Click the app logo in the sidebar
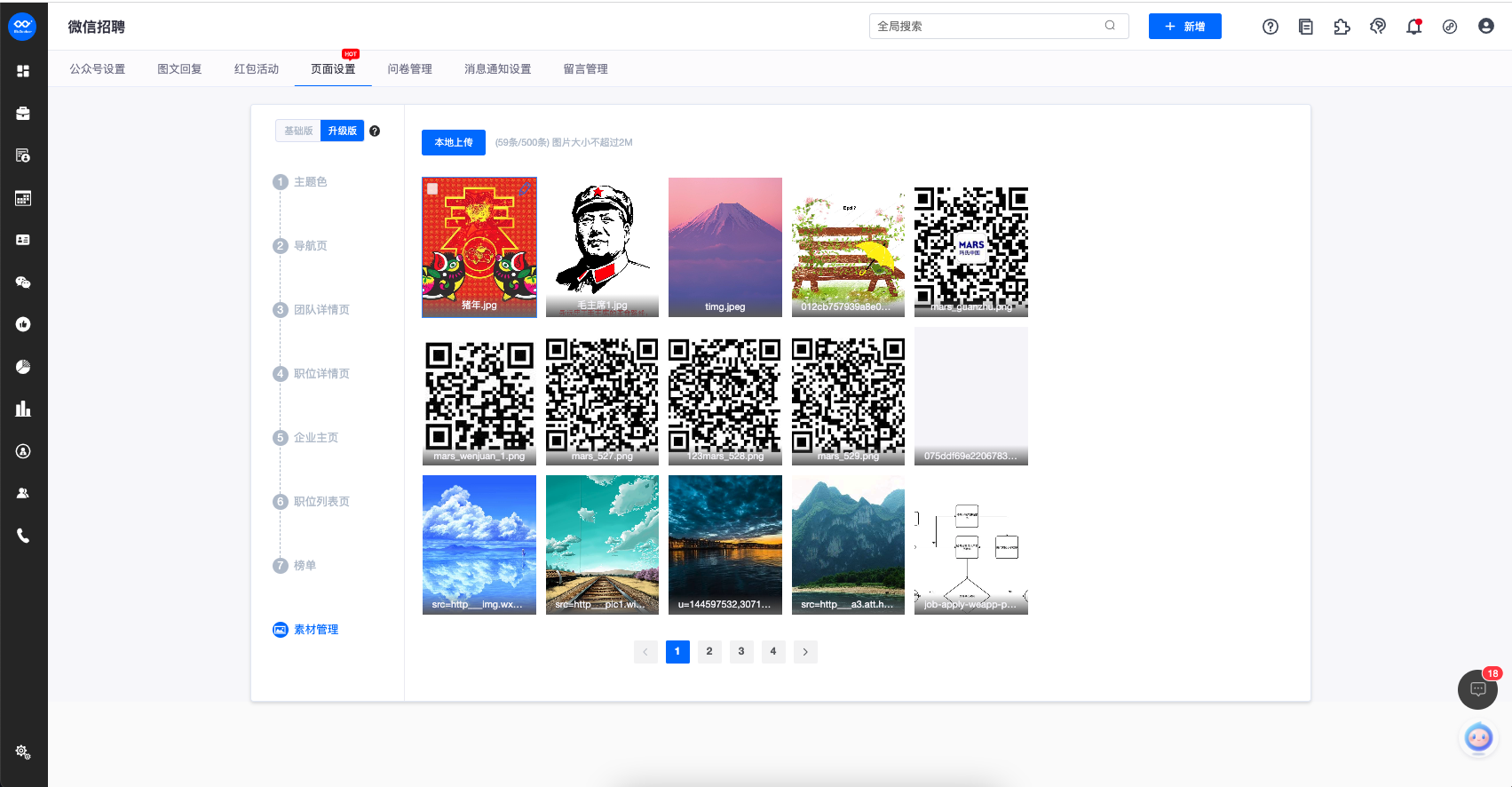The width and height of the screenshot is (1512, 787). pyautogui.click(x=22, y=26)
